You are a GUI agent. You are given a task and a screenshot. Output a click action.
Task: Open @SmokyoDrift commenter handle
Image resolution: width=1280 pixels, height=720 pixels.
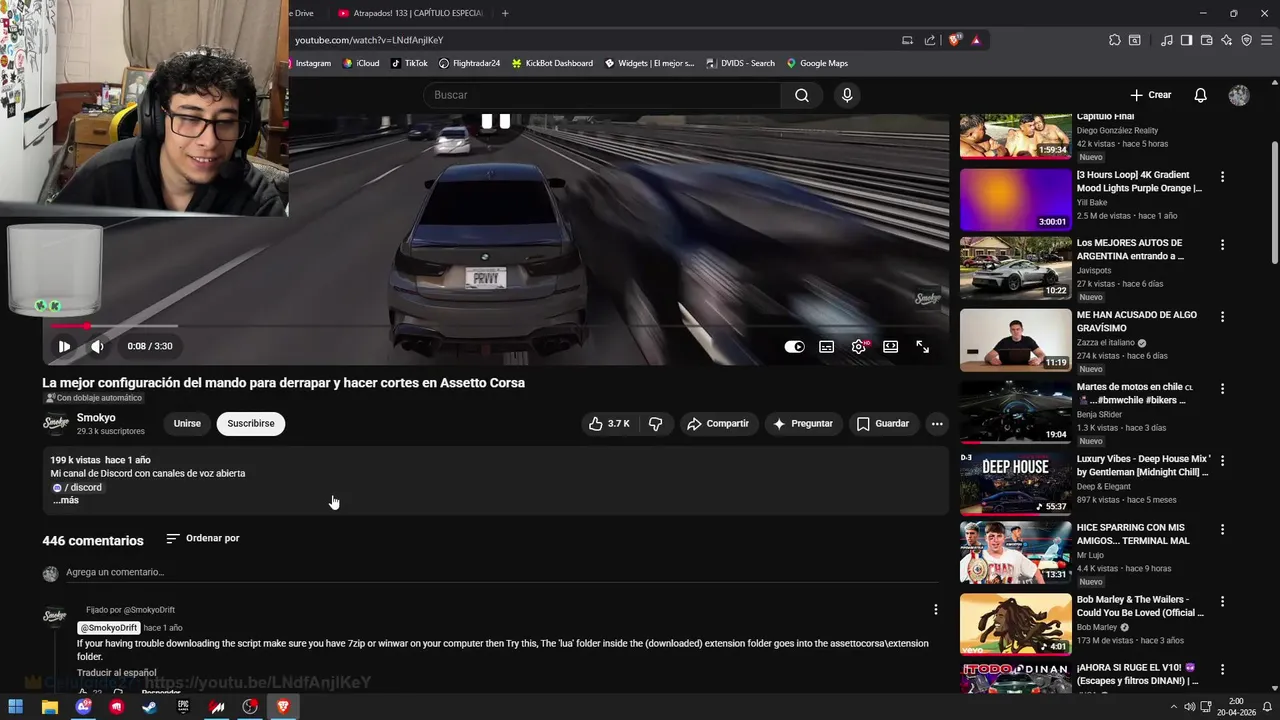[109, 628]
